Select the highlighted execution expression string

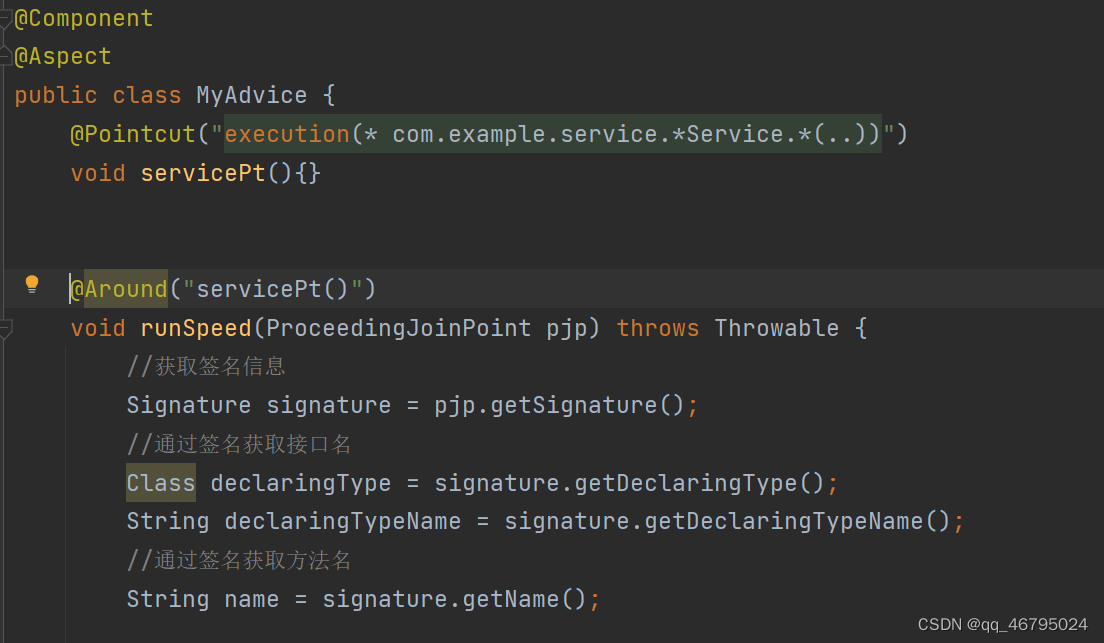550,133
